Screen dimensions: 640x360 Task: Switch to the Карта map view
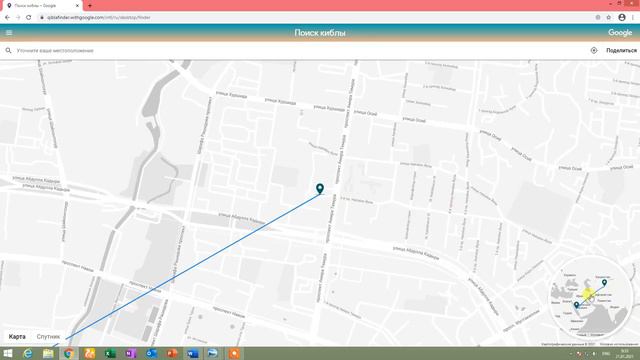pyautogui.click(x=17, y=337)
